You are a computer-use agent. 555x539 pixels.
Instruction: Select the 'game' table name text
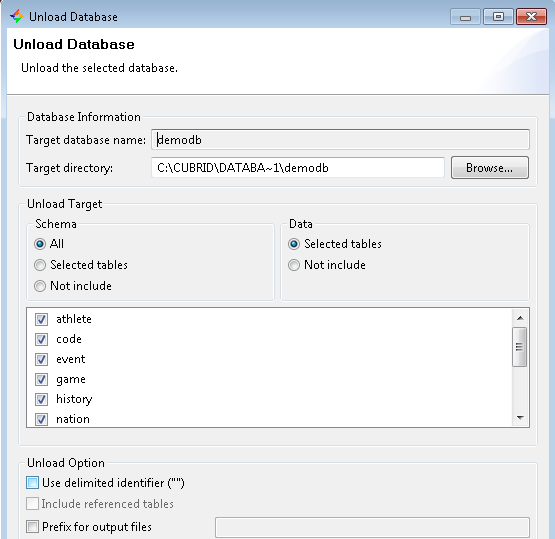click(x=71, y=379)
